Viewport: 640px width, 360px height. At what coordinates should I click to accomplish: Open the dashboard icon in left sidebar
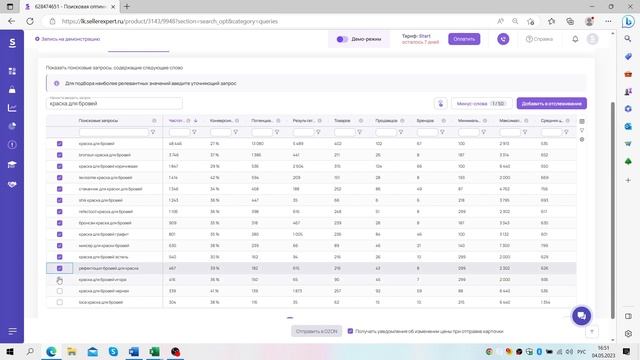[12, 71]
